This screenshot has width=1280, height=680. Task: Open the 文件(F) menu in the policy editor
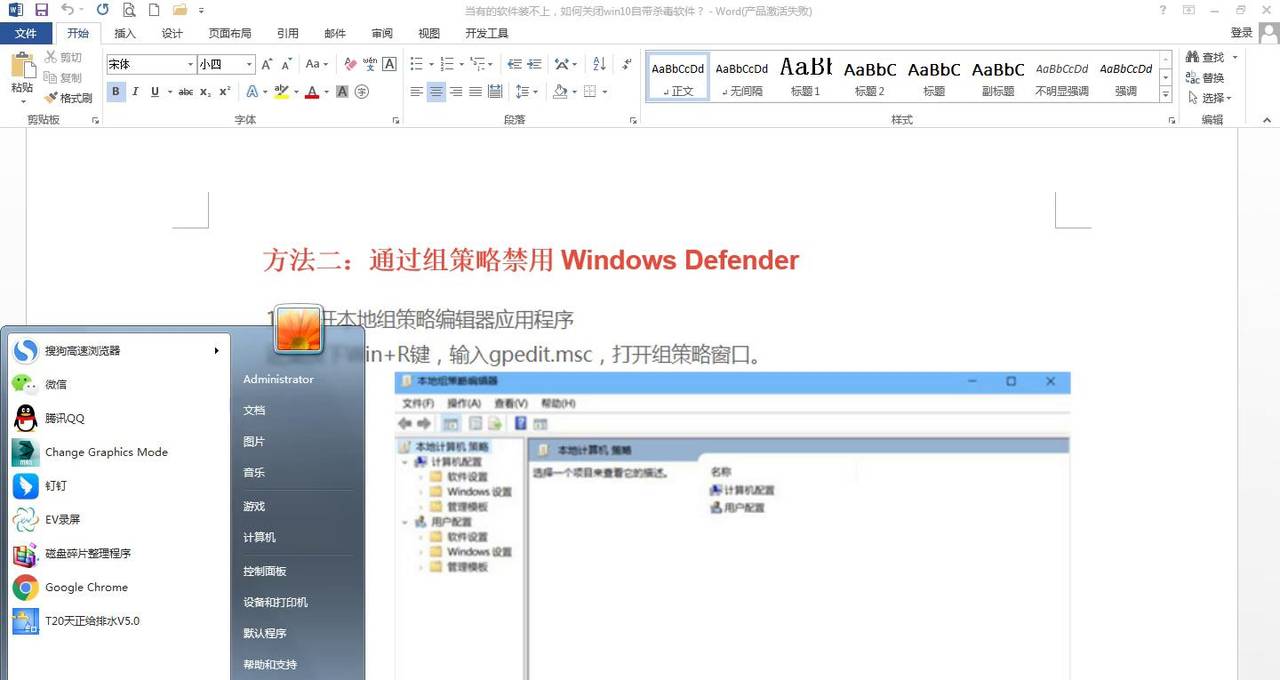419,402
